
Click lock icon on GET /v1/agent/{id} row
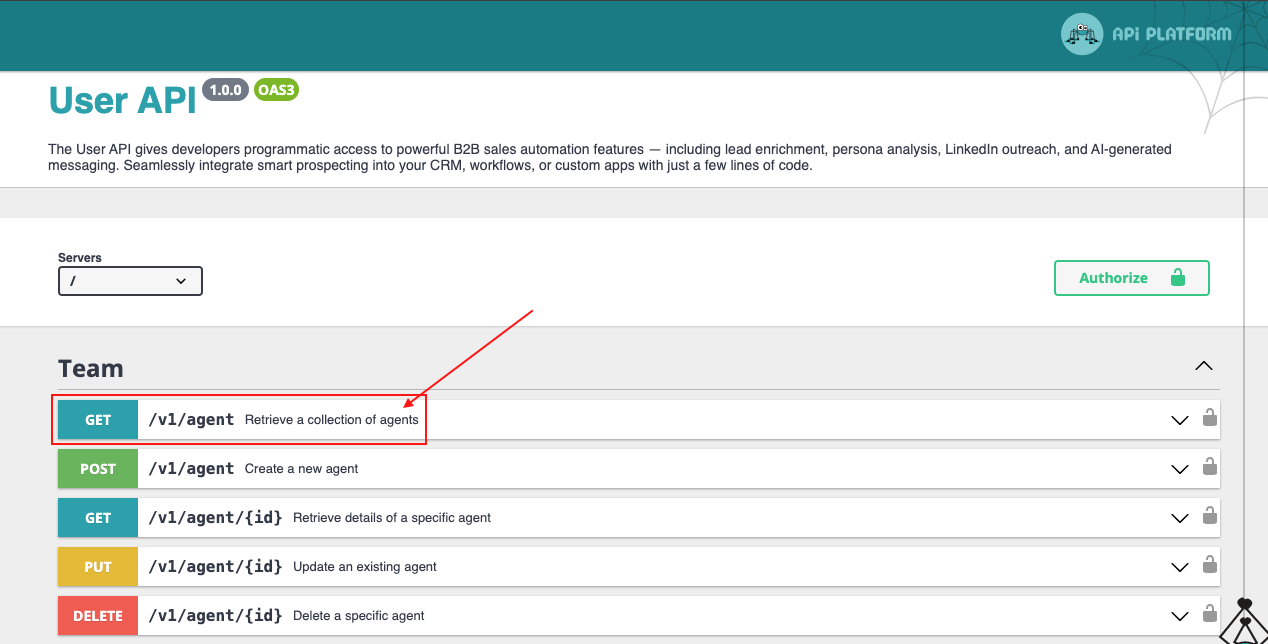click(x=1209, y=516)
